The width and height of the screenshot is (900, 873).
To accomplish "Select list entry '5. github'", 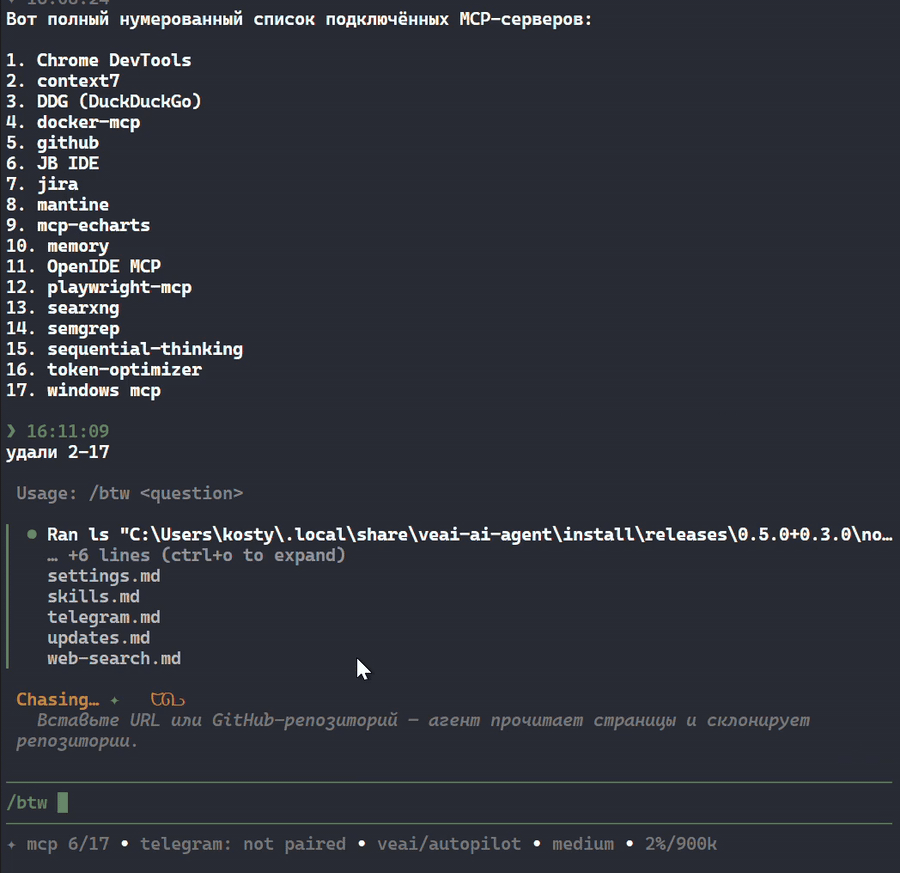I will click(52, 143).
